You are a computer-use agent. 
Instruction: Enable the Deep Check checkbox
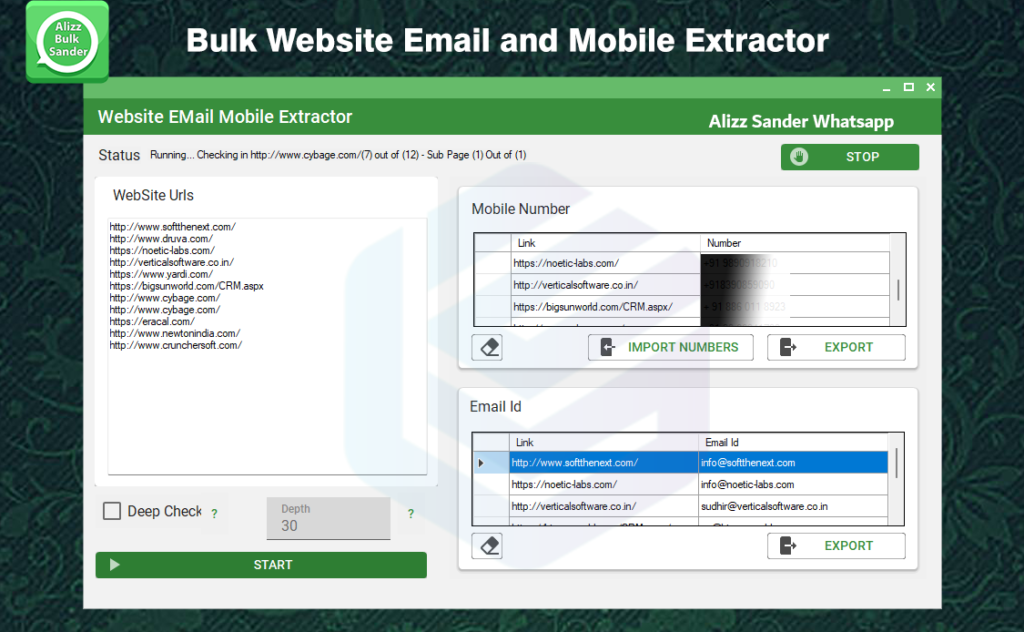point(113,511)
